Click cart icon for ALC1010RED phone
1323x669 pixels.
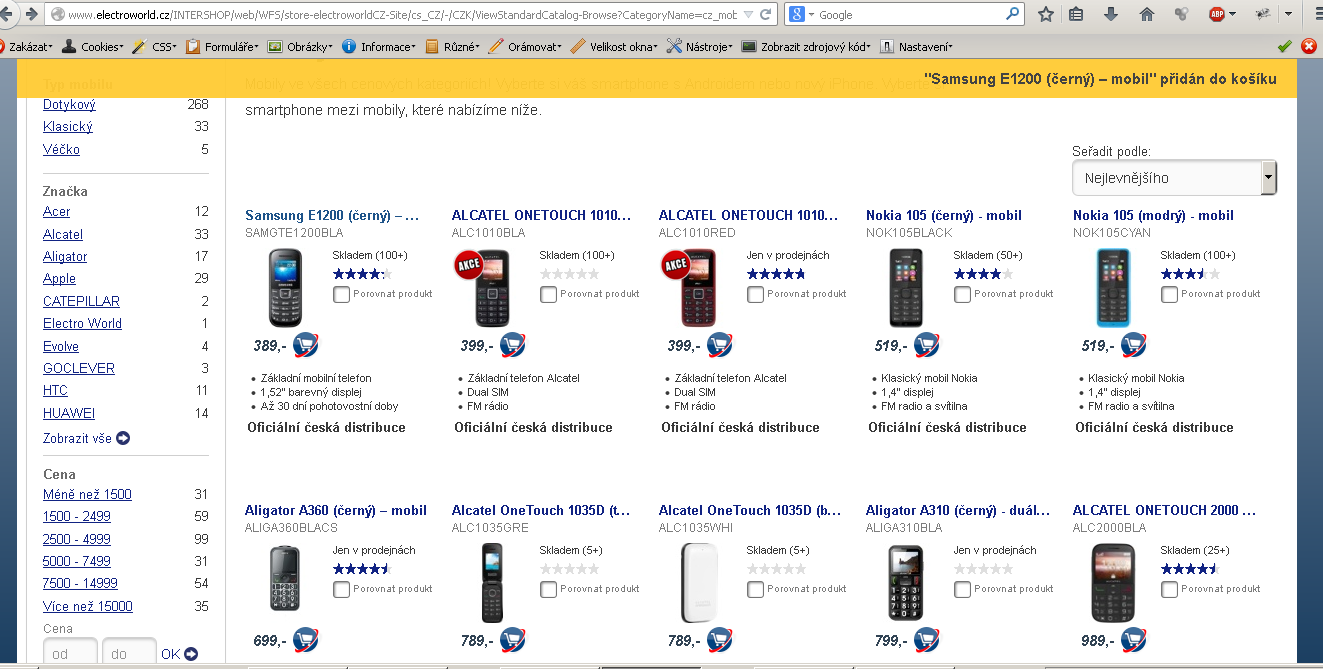(x=719, y=345)
